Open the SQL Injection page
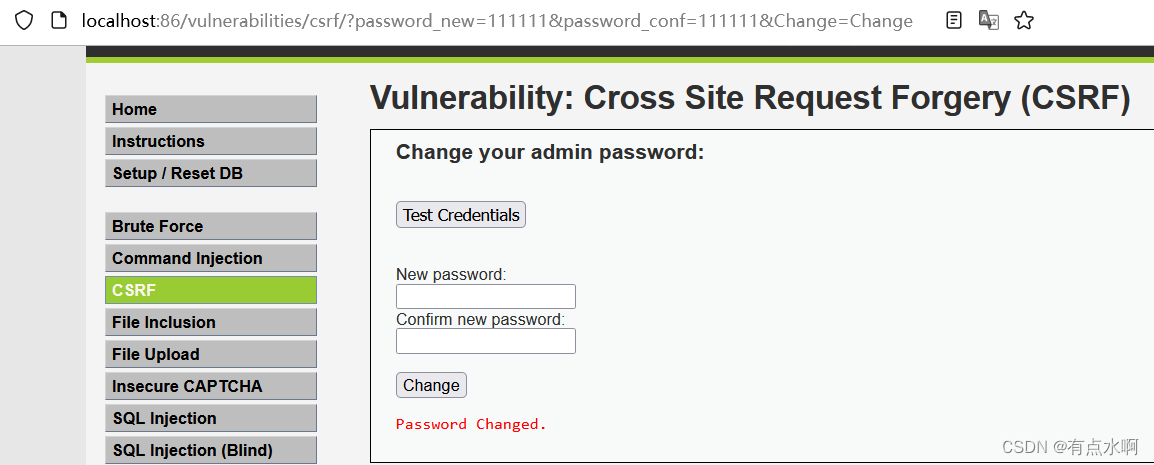 pos(210,418)
